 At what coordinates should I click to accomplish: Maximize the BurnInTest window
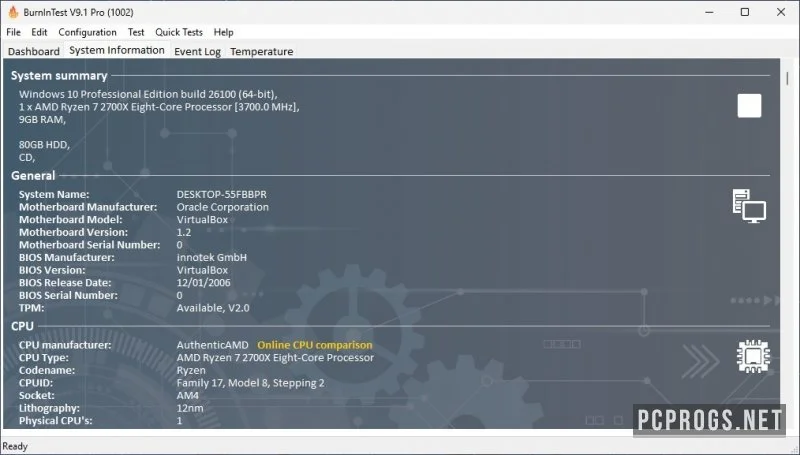click(745, 12)
